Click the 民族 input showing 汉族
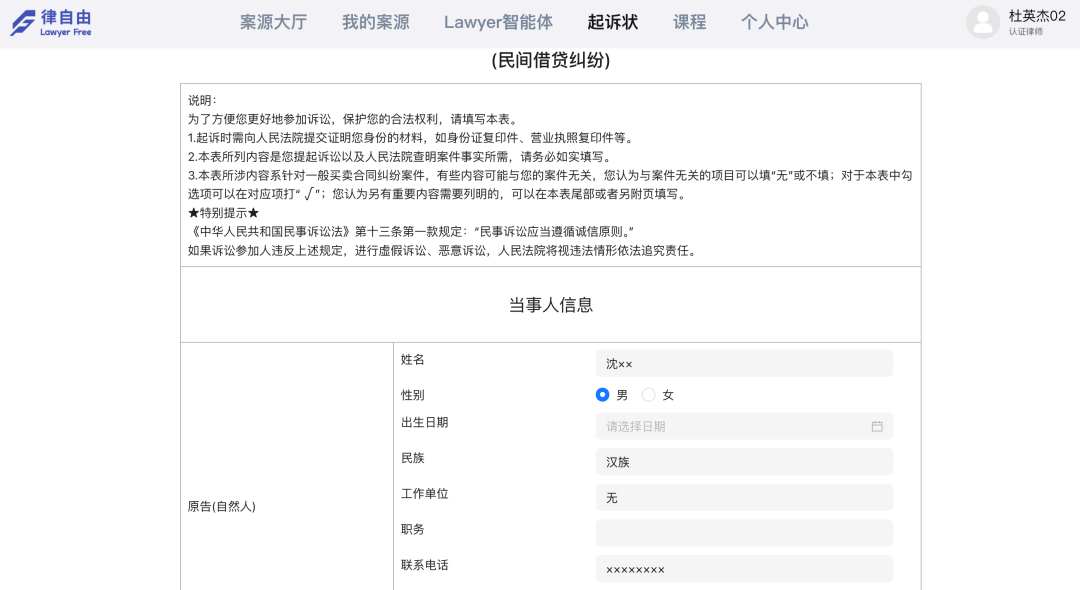This screenshot has width=1080, height=590. click(x=744, y=461)
